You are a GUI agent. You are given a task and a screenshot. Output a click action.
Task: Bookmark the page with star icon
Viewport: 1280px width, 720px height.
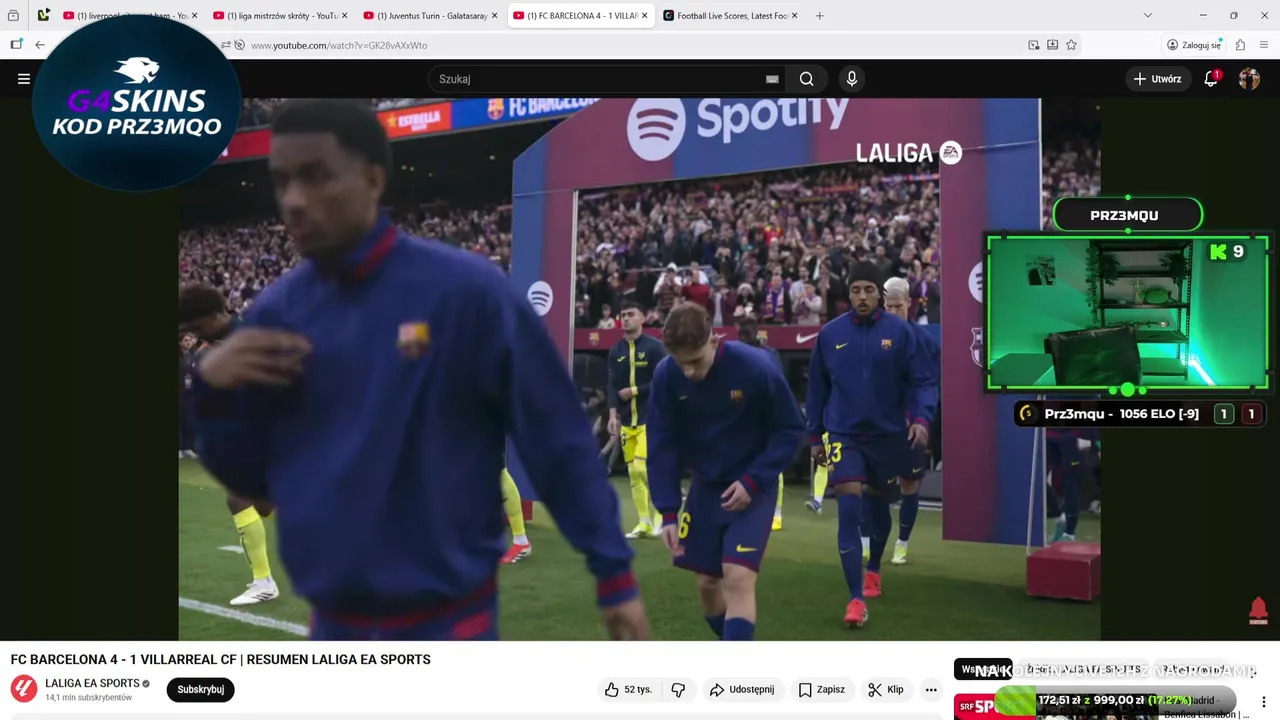click(1071, 45)
